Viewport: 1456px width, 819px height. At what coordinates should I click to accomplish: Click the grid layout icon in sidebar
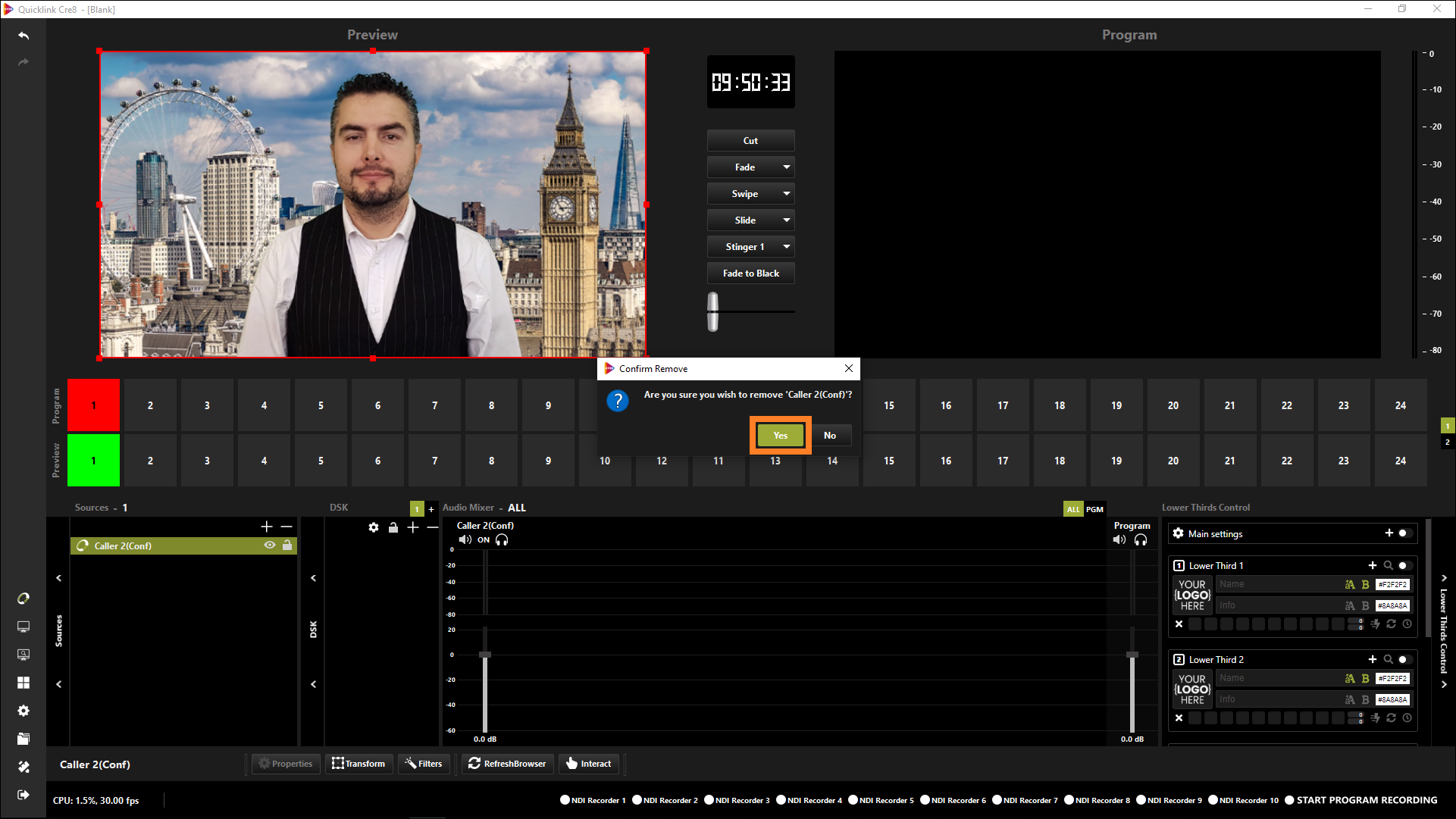click(23, 683)
